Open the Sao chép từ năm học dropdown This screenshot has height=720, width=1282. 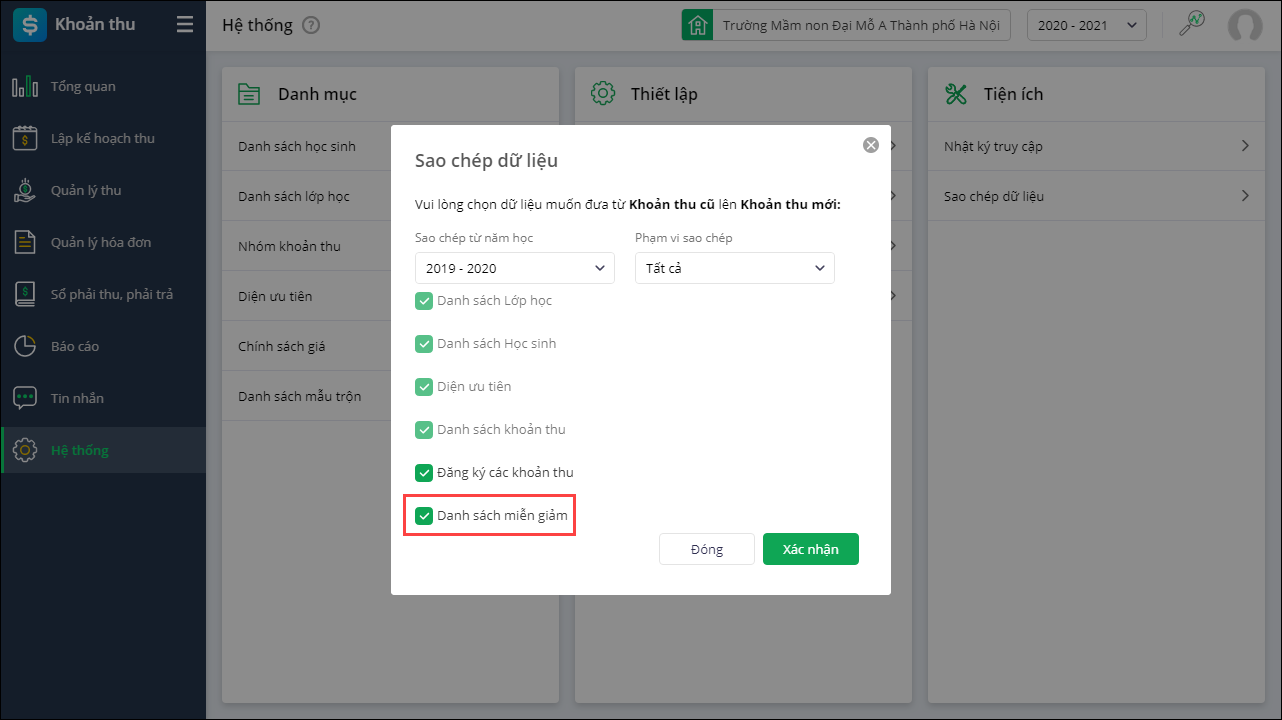515,268
